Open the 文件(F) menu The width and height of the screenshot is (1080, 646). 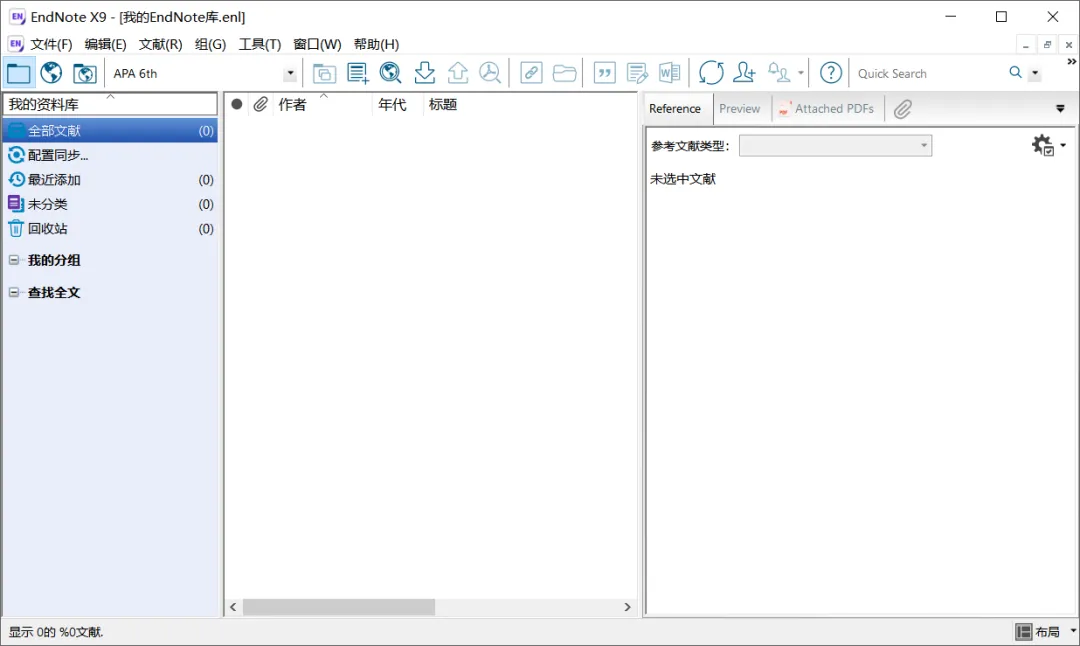click(x=51, y=44)
